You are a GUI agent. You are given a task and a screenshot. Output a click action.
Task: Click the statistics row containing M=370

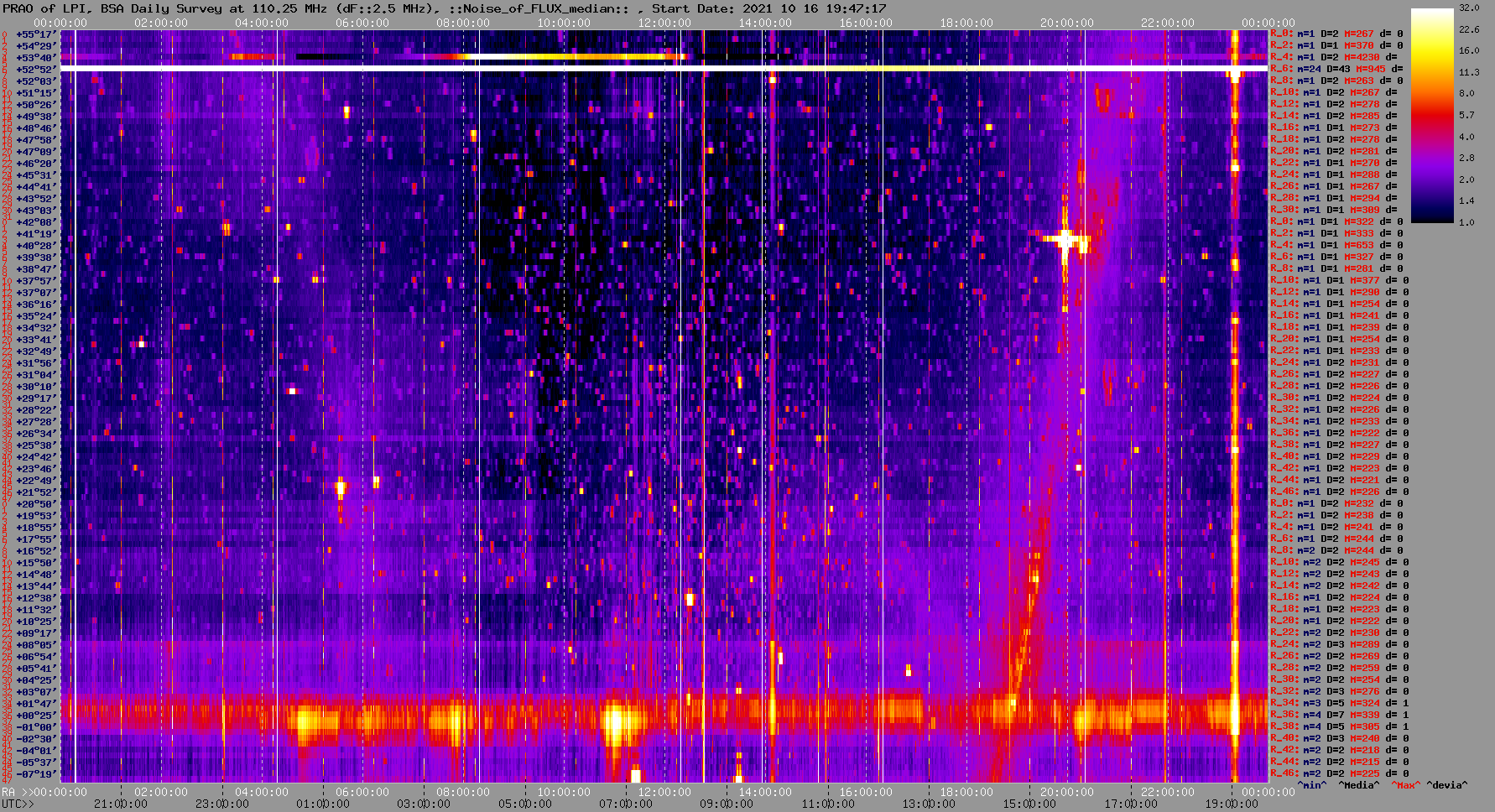[x=1336, y=46]
